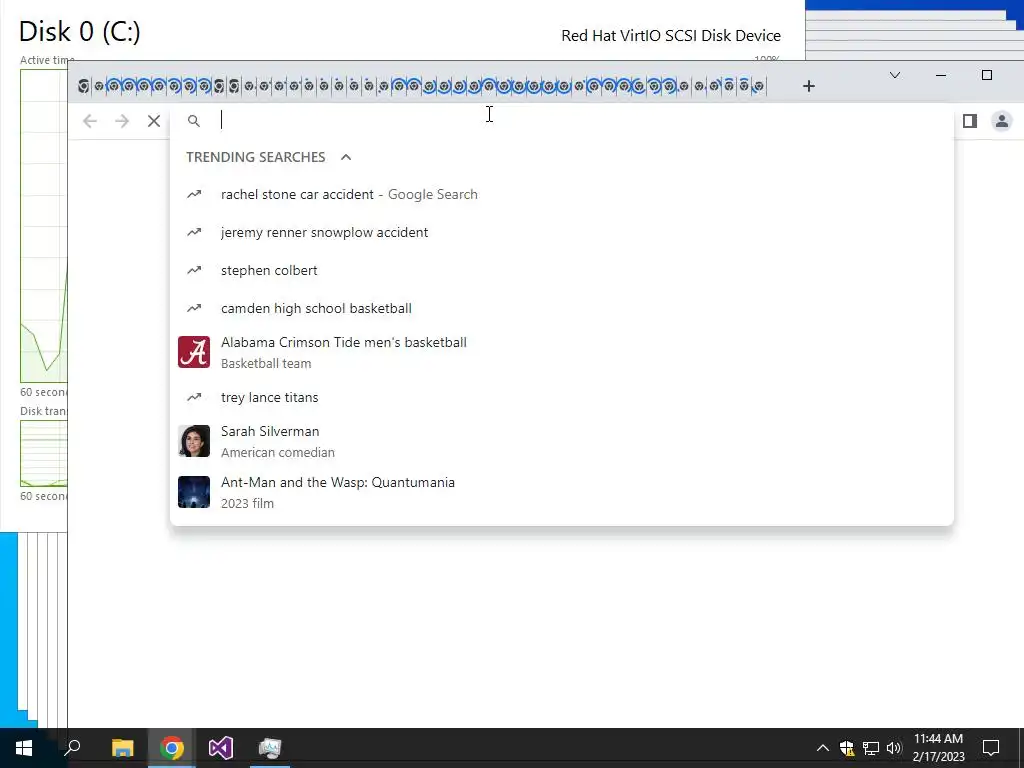Screen dimensions: 1024x768
Task: Select Alabama Crimson Tide men's basketball suggestion
Action: point(562,353)
